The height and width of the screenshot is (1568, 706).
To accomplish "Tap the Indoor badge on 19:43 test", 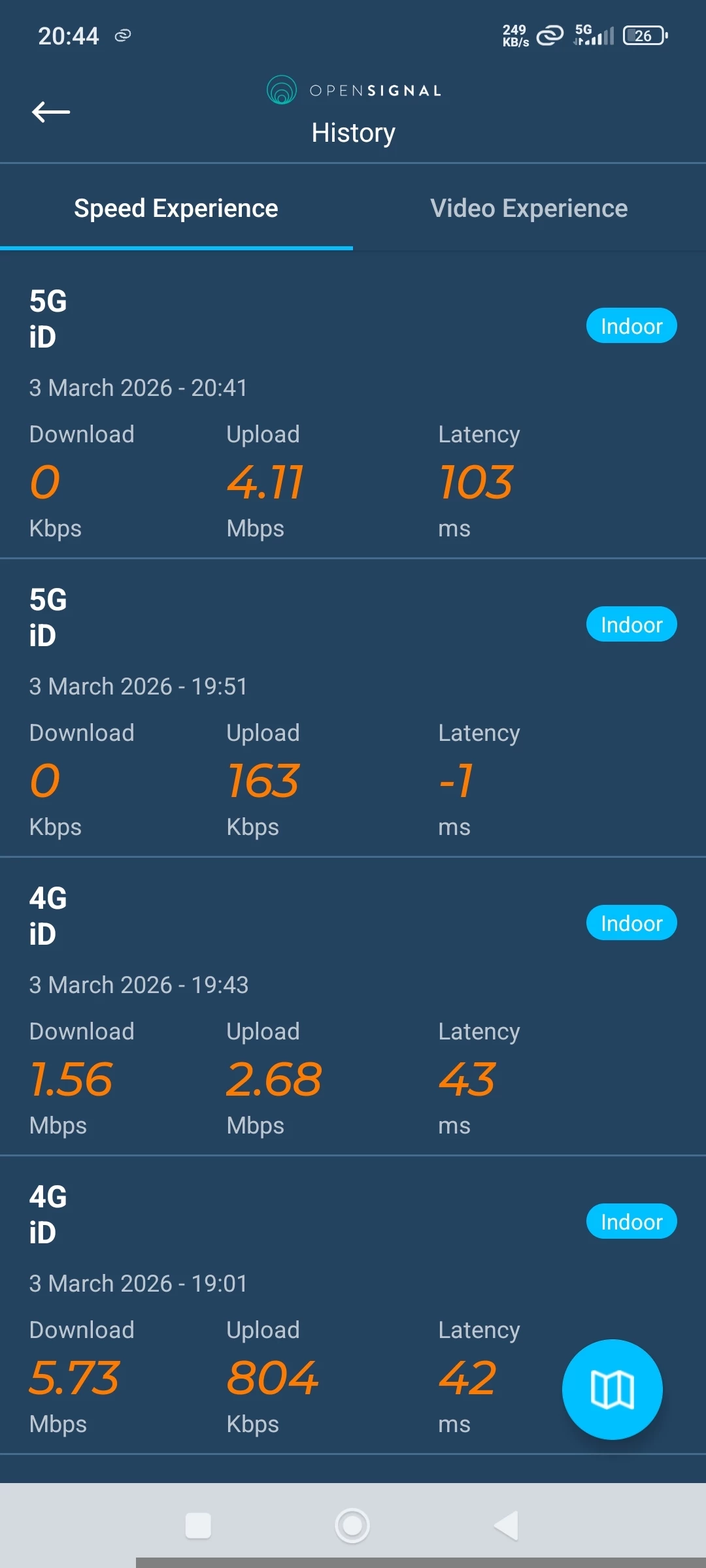I will (631, 923).
